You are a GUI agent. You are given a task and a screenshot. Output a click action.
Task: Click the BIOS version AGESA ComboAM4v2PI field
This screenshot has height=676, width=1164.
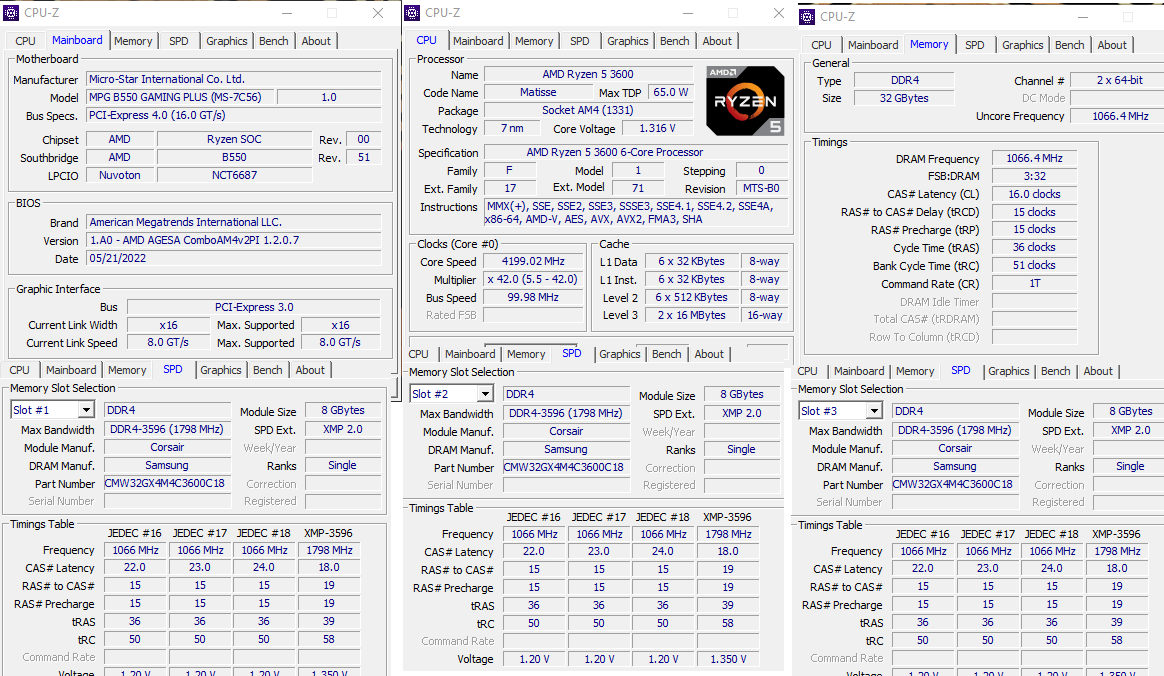tap(234, 240)
